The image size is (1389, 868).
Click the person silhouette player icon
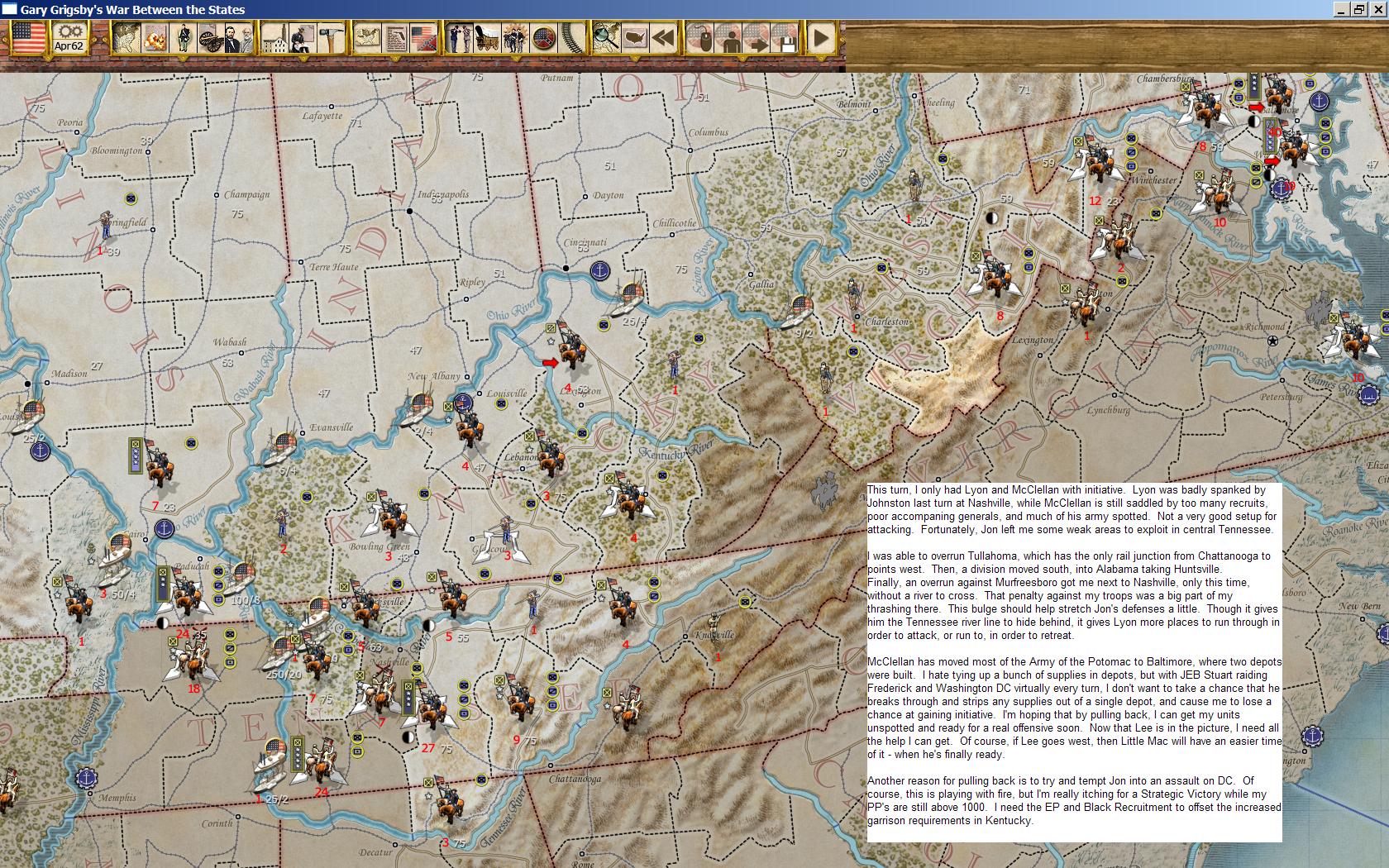[x=729, y=38]
